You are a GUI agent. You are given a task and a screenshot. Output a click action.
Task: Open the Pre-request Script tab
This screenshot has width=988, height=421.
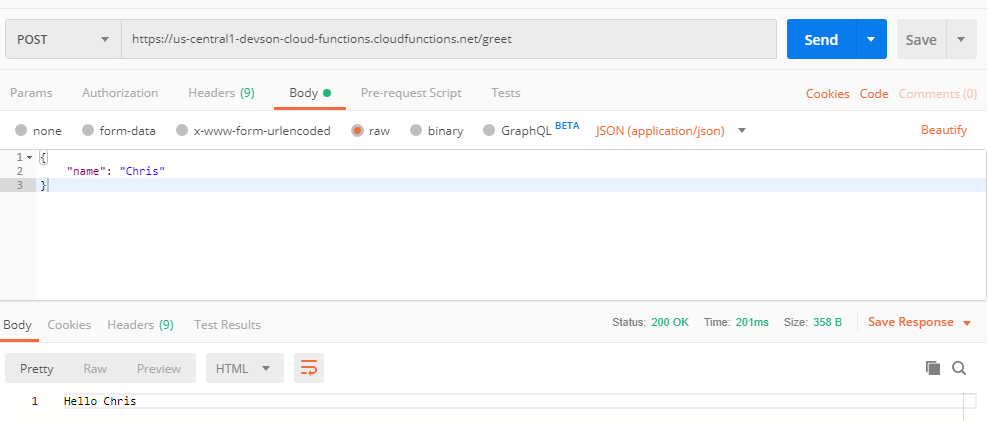click(411, 93)
